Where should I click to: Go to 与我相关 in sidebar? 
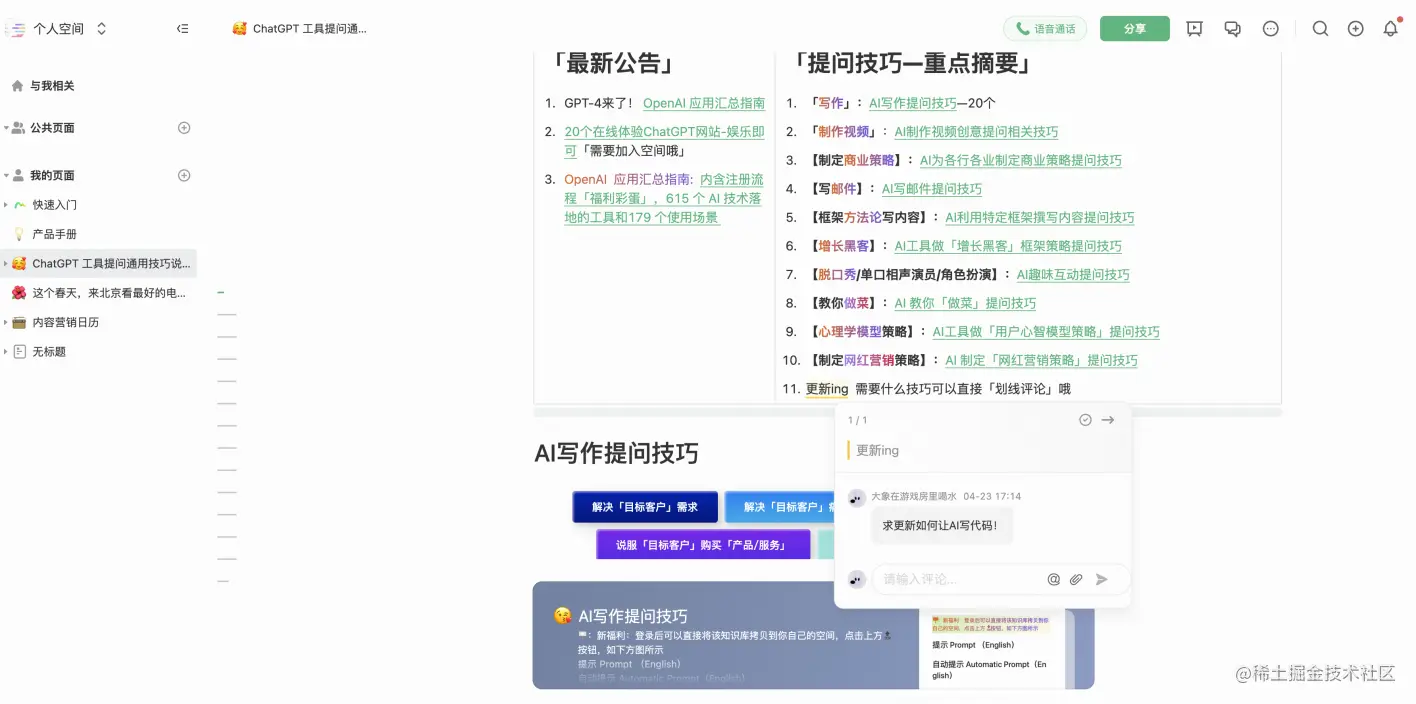click(x=52, y=86)
